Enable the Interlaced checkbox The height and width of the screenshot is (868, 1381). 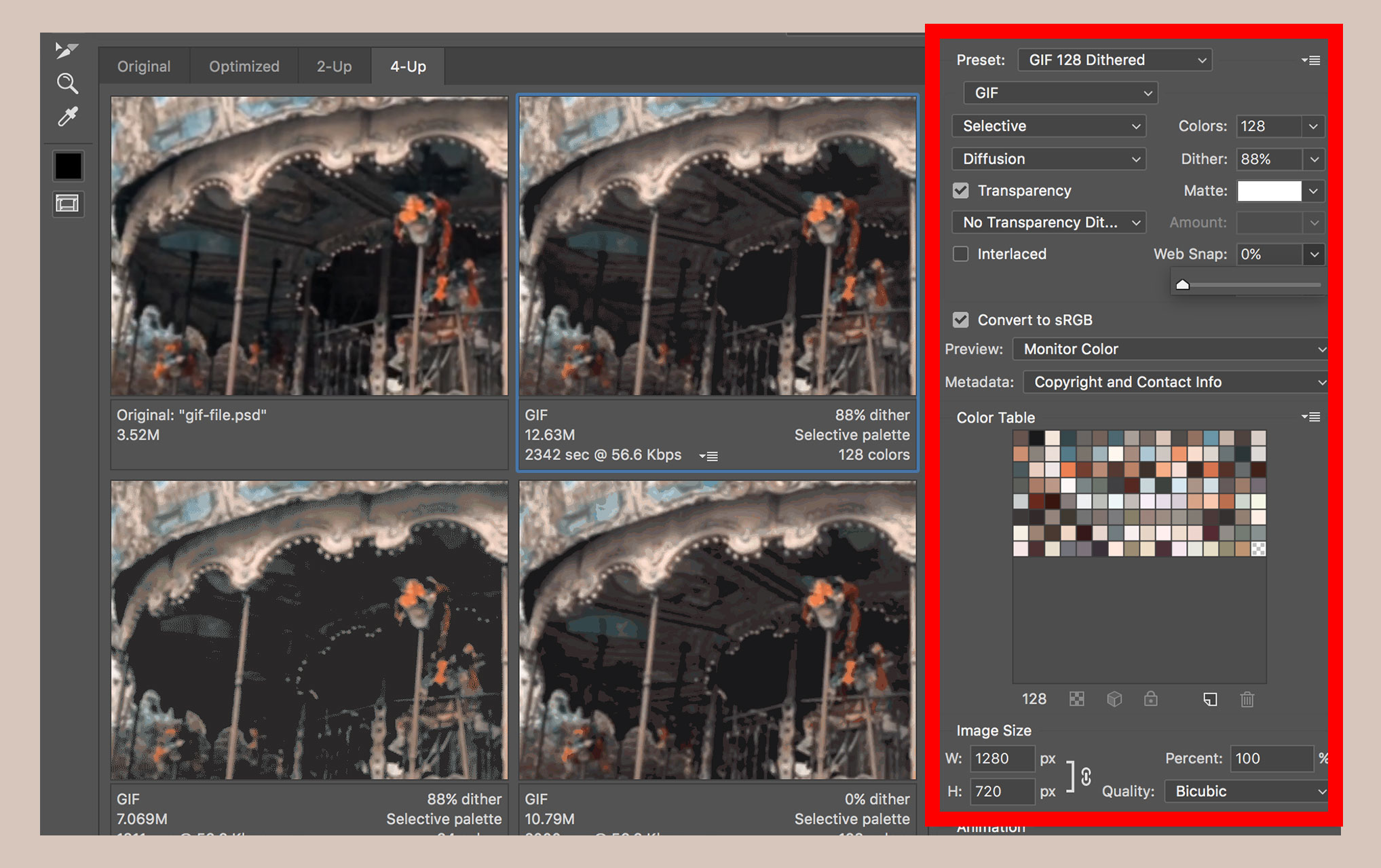coord(960,254)
